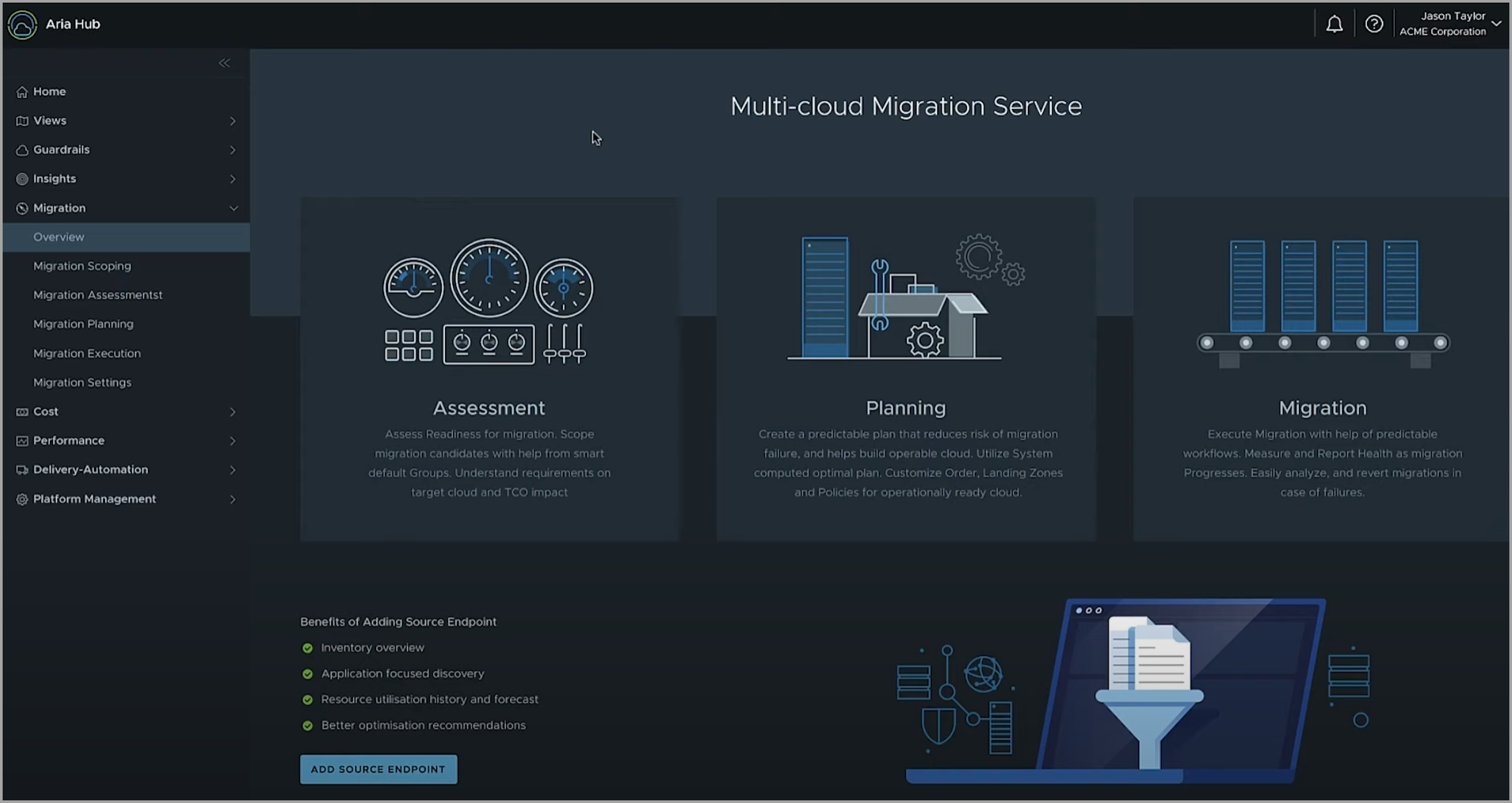This screenshot has width=1512, height=803.
Task: Collapse sidebar with double-chevron icon
Action: click(x=225, y=63)
